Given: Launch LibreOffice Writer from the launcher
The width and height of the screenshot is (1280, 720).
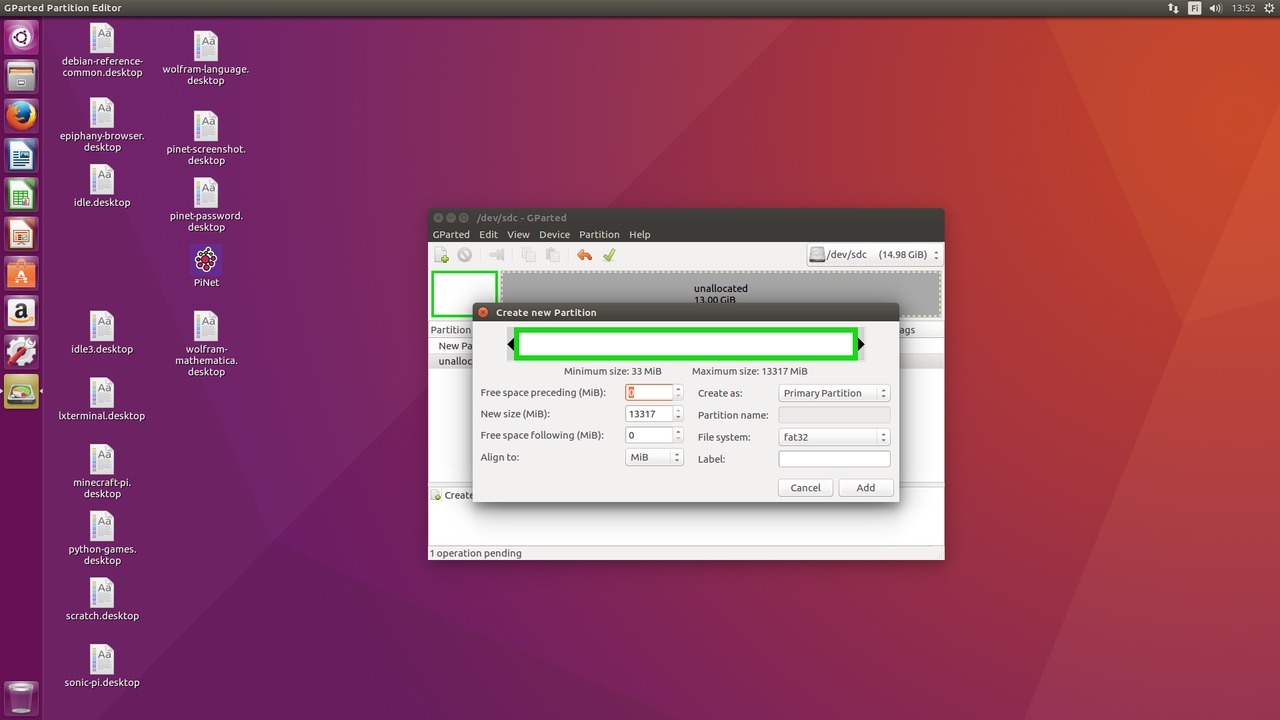Looking at the screenshot, I should click(x=21, y=155).
